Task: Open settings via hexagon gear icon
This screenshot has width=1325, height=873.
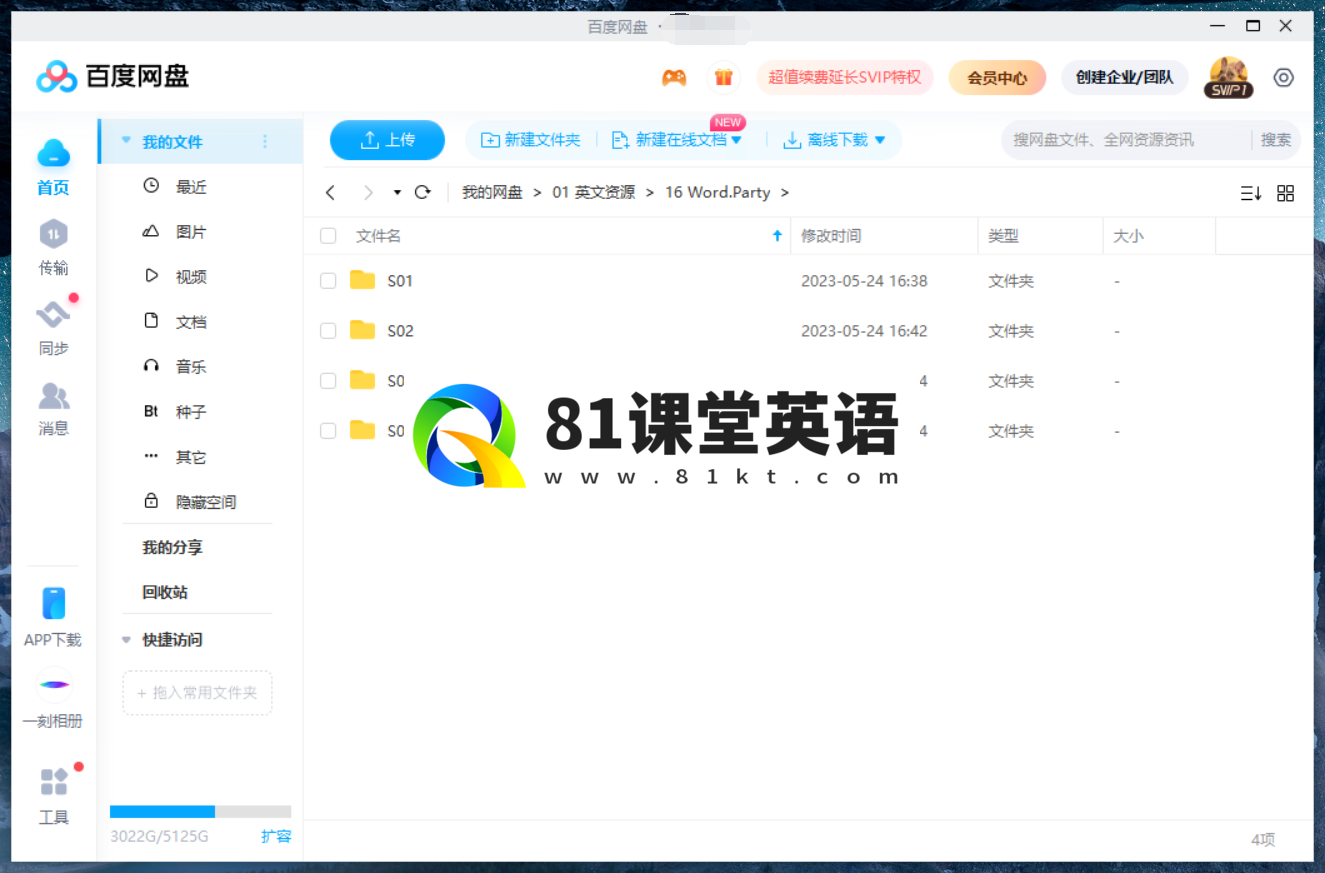Action: (x=1284, y=77)
